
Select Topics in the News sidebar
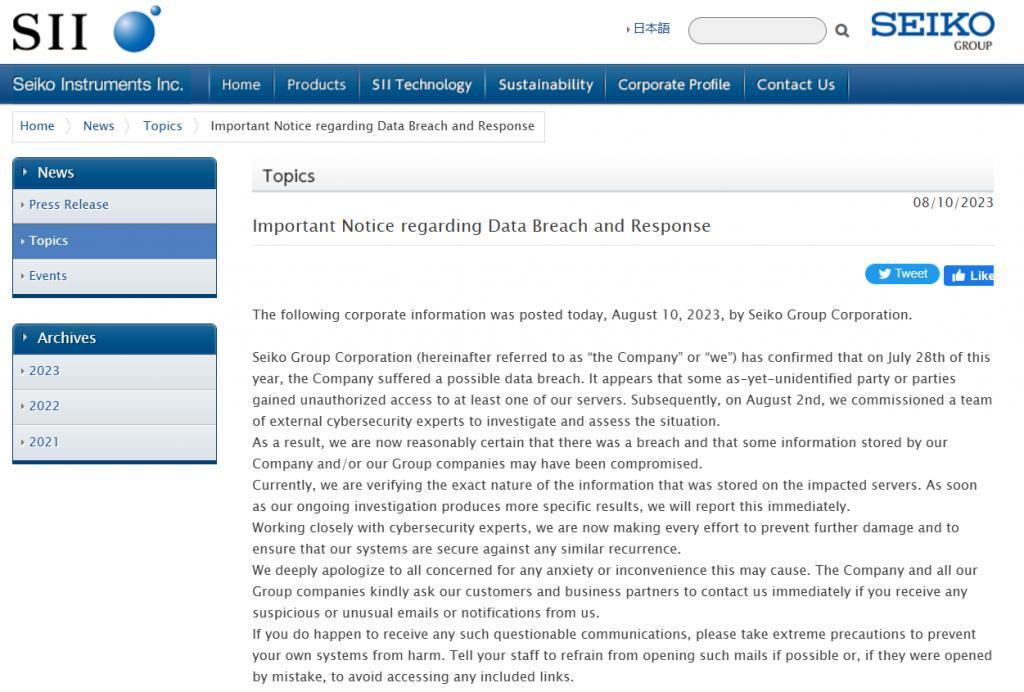pyautogui.click(x=114, y=241)
